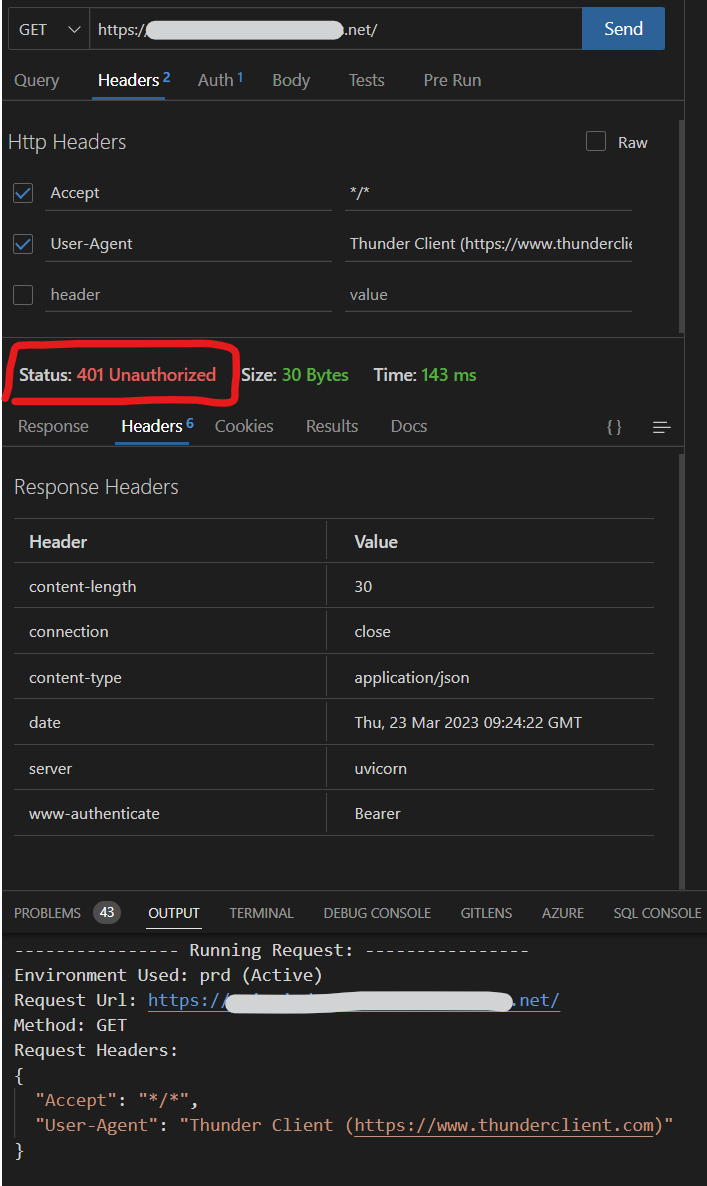Screen dimensions: 707x1186
Task: Toggle the empty header row checkbox
Action: (23, 294)
